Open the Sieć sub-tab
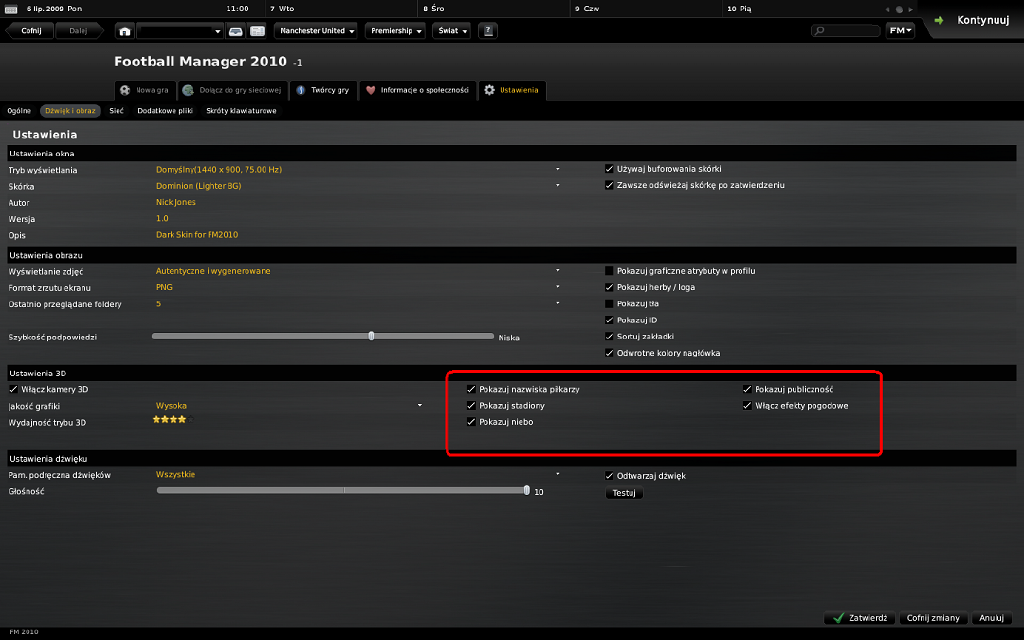The height and width of the screenshot is (640, 1024). tap(116, 111)
